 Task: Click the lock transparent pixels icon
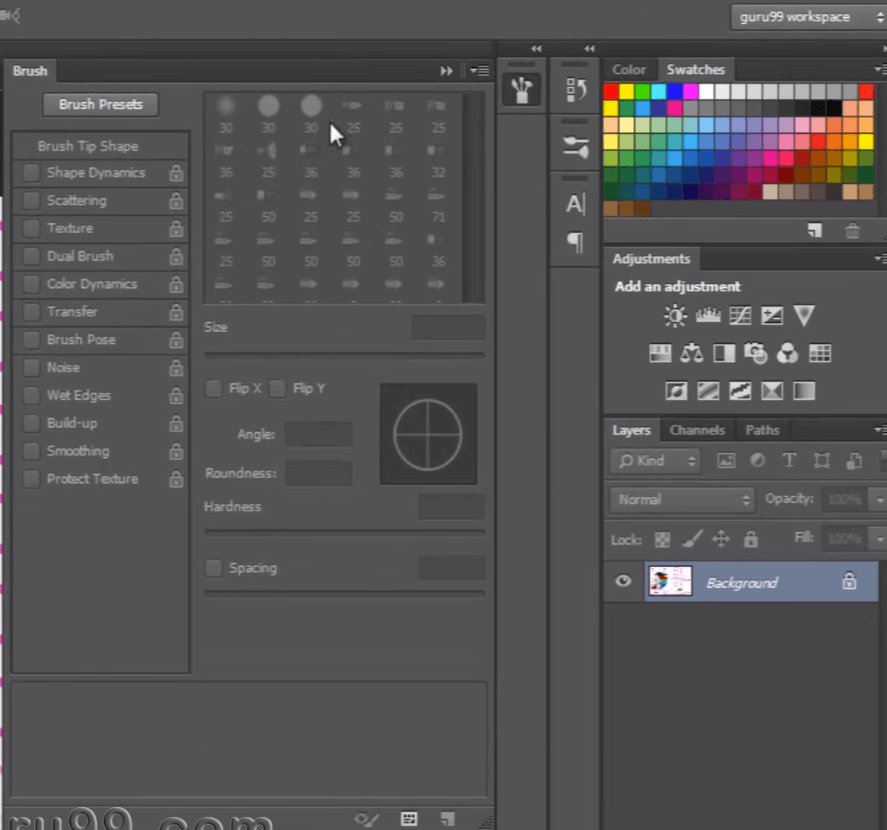[x=662, y=540]
